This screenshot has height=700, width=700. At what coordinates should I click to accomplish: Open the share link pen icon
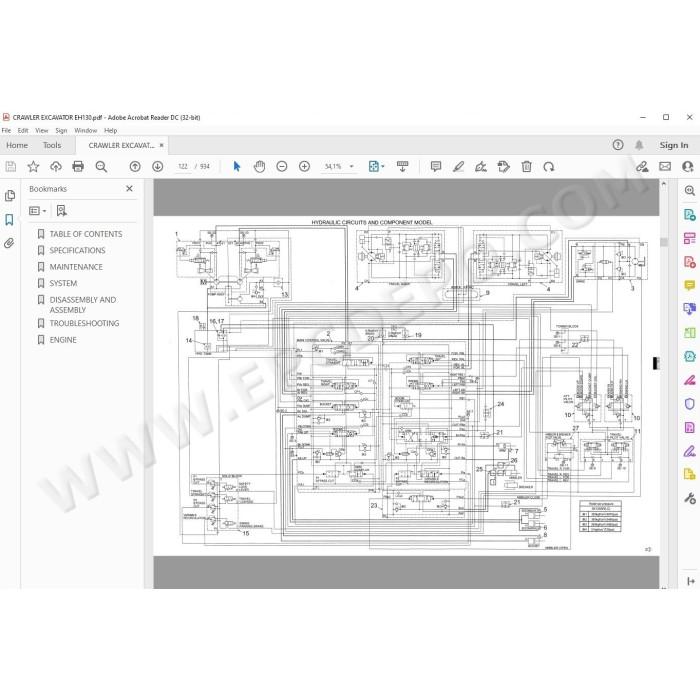pos(642,167)
